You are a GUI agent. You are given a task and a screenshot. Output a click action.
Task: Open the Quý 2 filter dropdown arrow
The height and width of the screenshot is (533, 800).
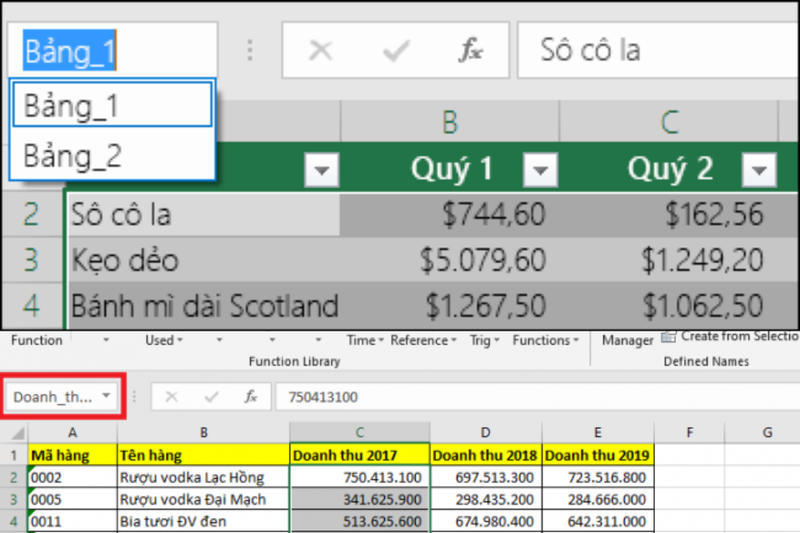click(759, 169)
